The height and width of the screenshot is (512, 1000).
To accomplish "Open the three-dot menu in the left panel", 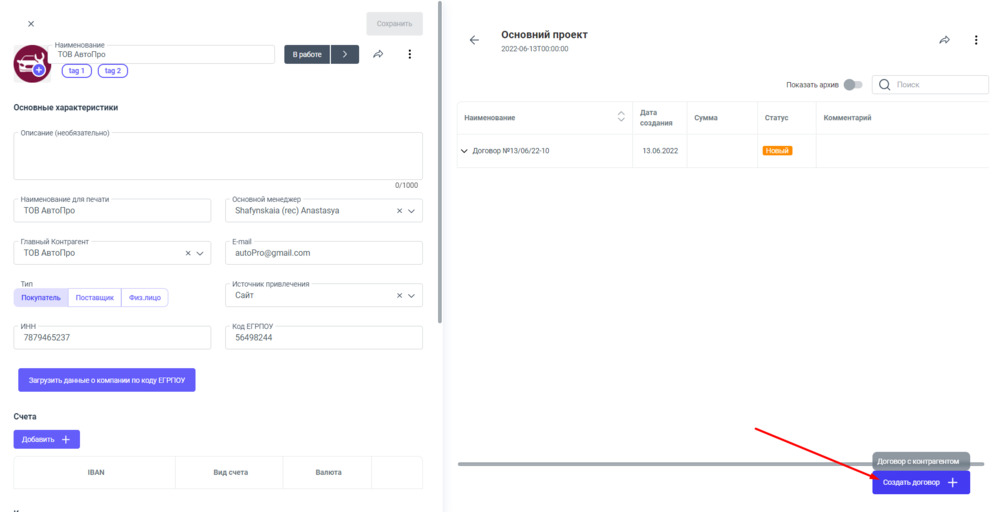I will [x=409, y=55].
